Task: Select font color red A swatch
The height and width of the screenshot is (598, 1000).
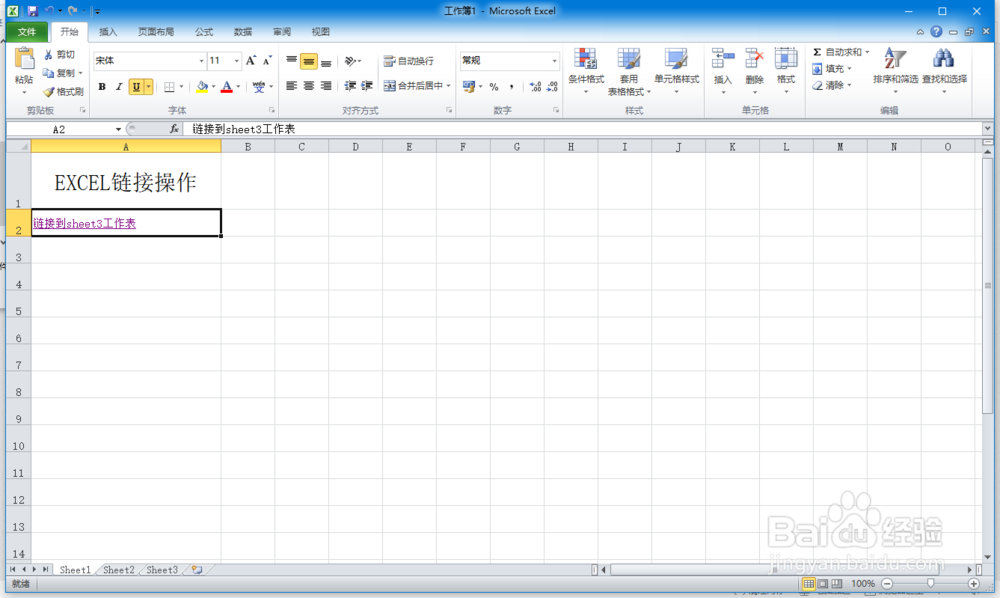Action: 226,87
